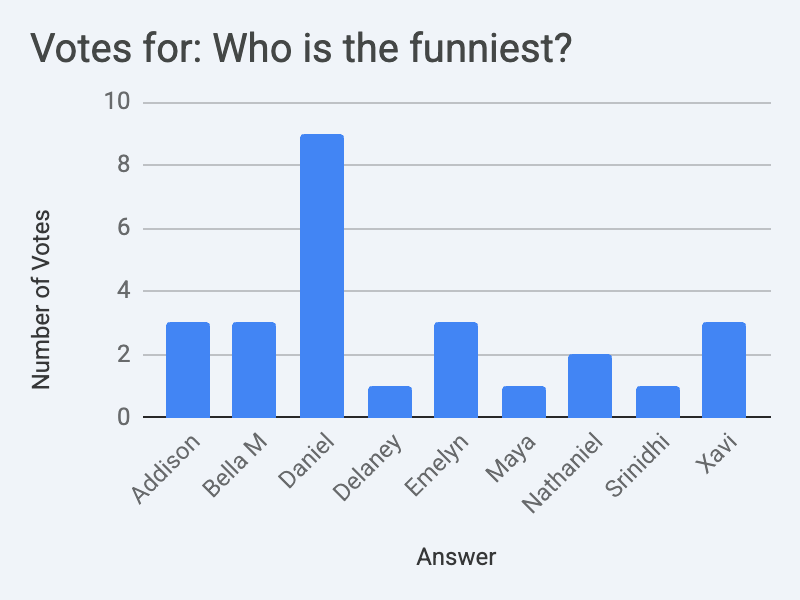Select the 'Number of Votes' vertical axis title
The width and height of the screenshot is (800, 600).
[x=41, y=300]
